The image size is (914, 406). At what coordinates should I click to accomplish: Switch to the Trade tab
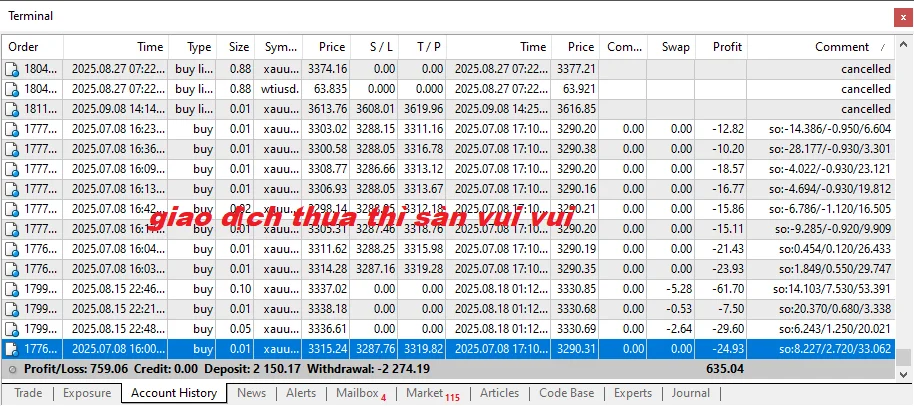coord(28,393)
